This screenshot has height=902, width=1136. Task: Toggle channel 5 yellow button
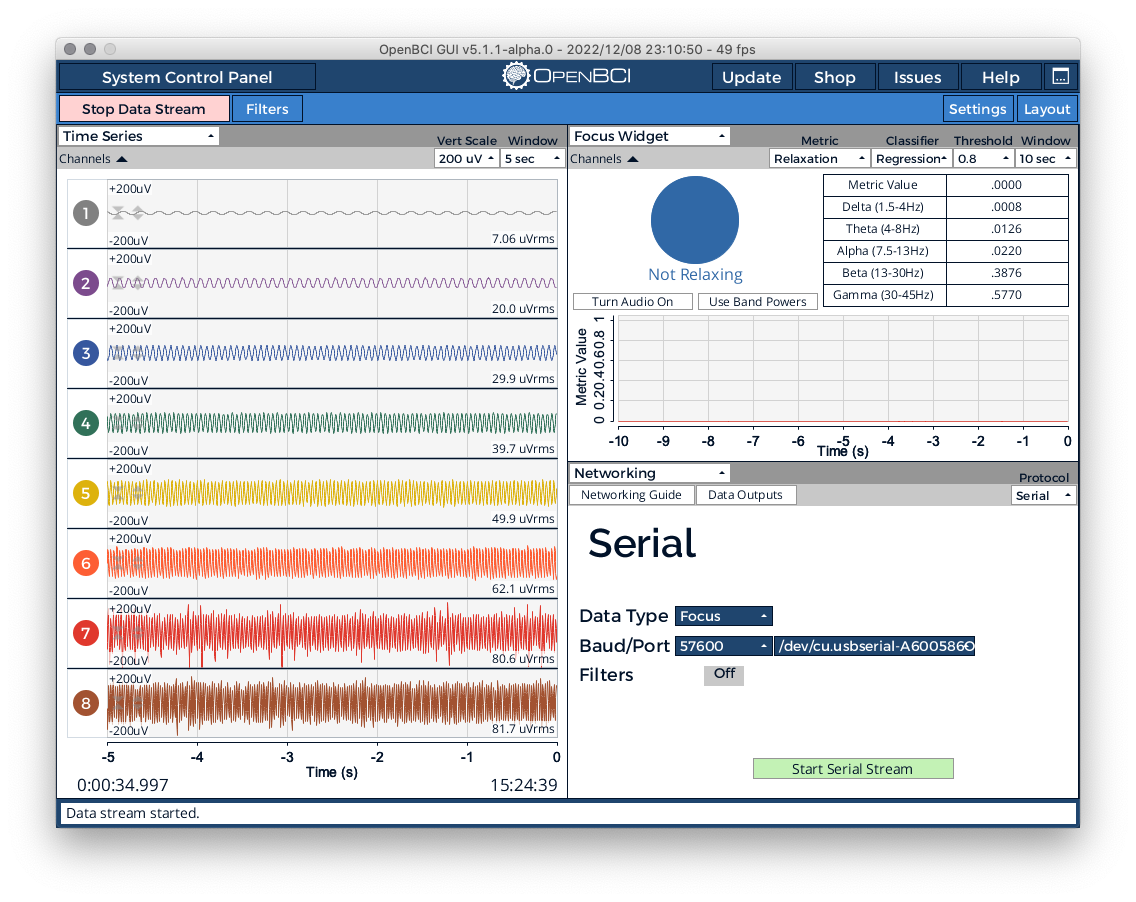tap(85, 493)
